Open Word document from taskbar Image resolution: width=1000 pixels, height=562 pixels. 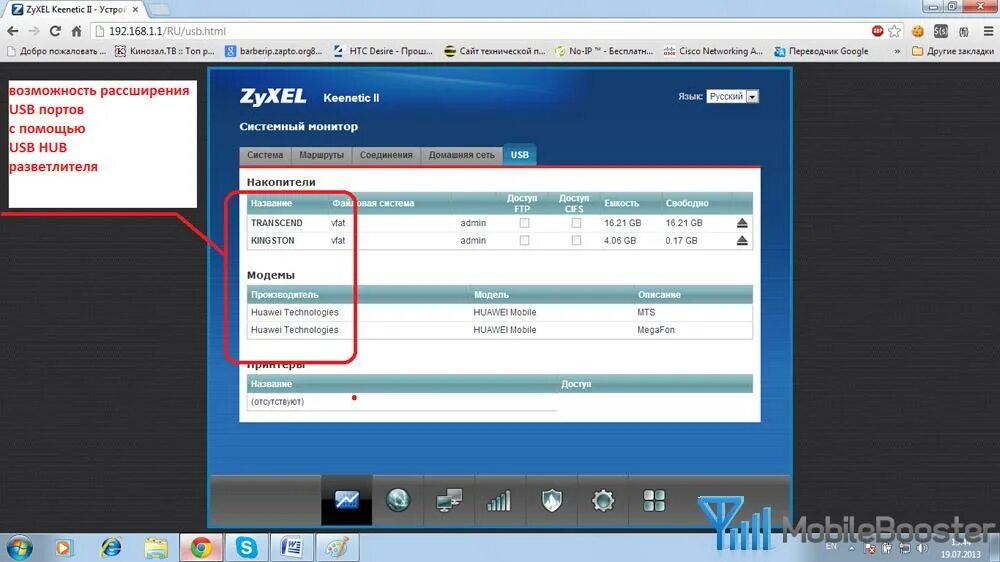(x=292, y=547)
